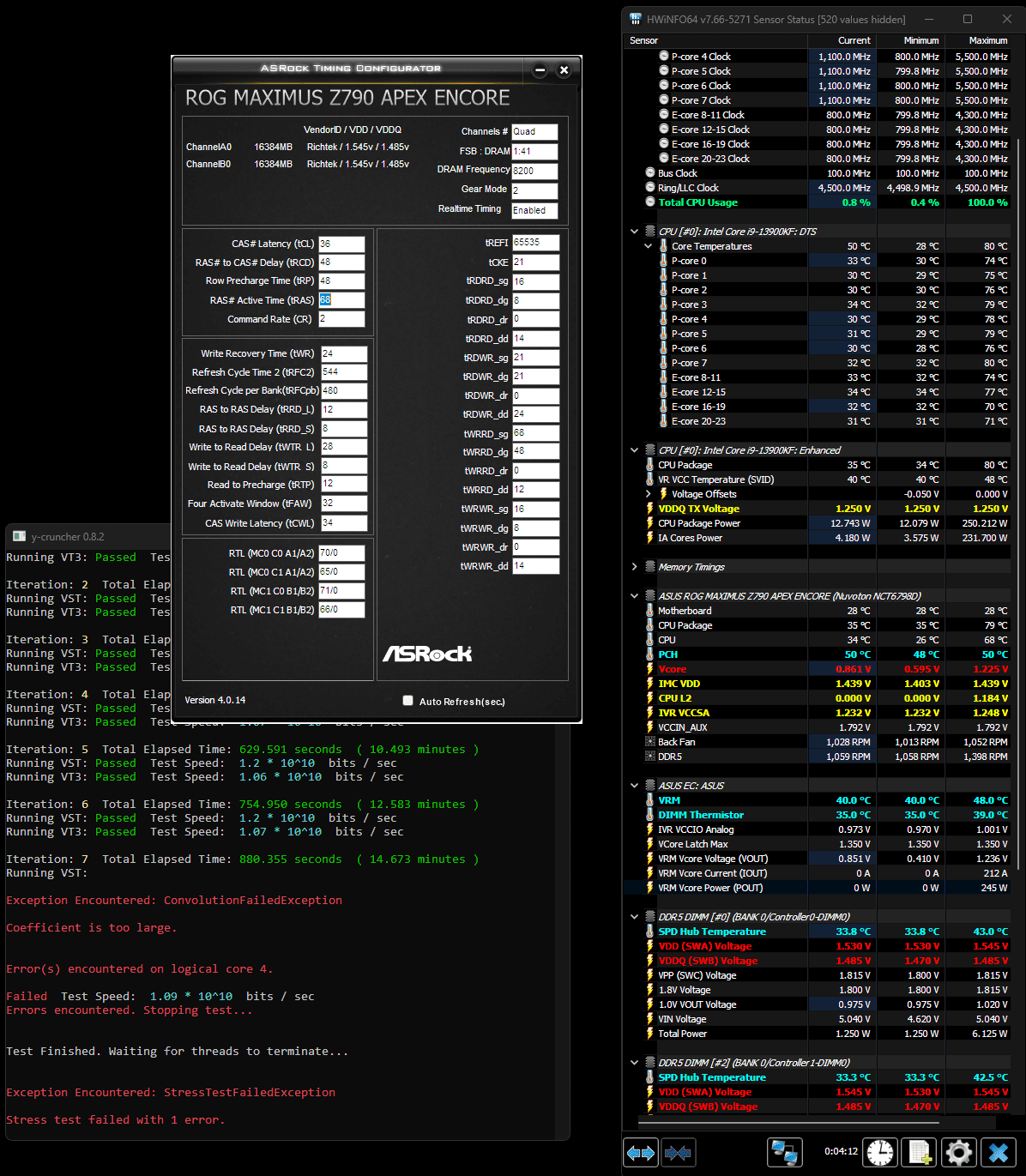Close the ASRock Timing Configurator window
The image size is (1026, 1176).
tap(564, 70)
